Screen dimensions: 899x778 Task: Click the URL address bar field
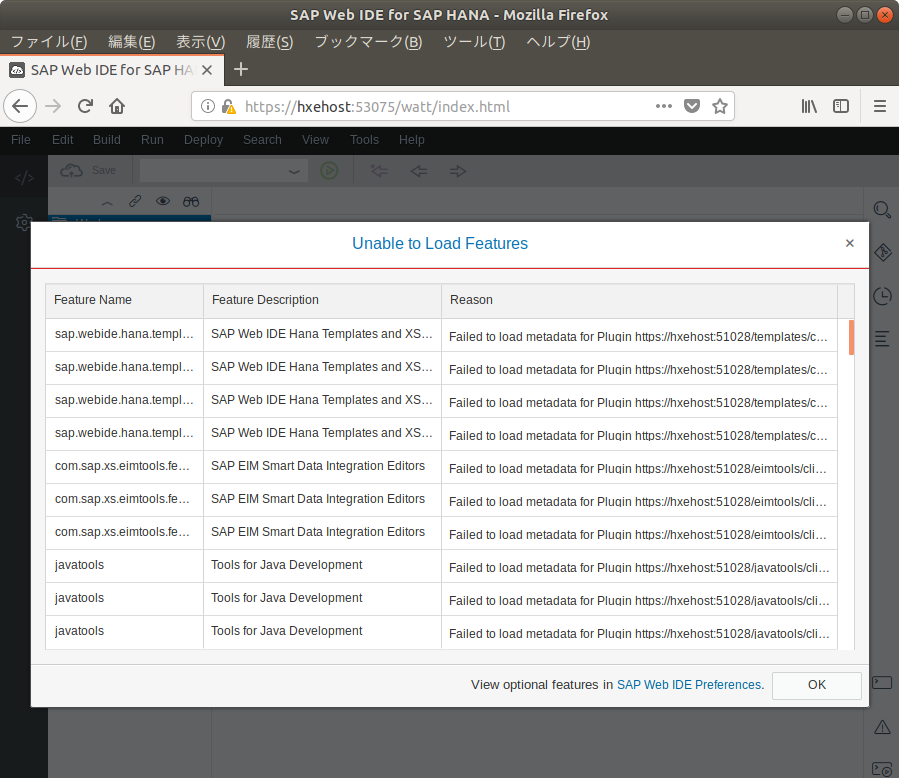pos(440,106)
